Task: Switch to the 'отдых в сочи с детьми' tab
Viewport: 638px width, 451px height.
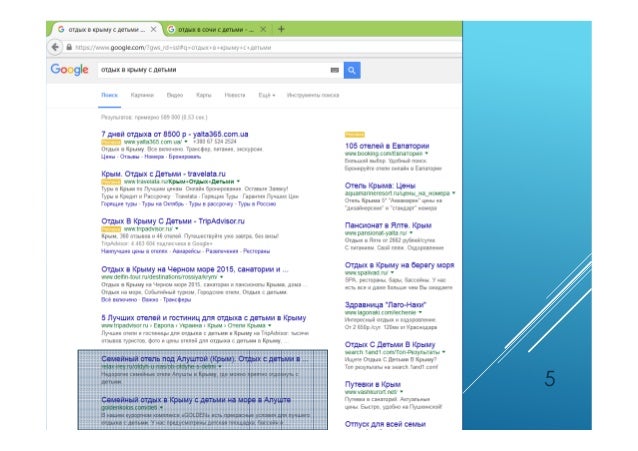Action: pos(217,29)
